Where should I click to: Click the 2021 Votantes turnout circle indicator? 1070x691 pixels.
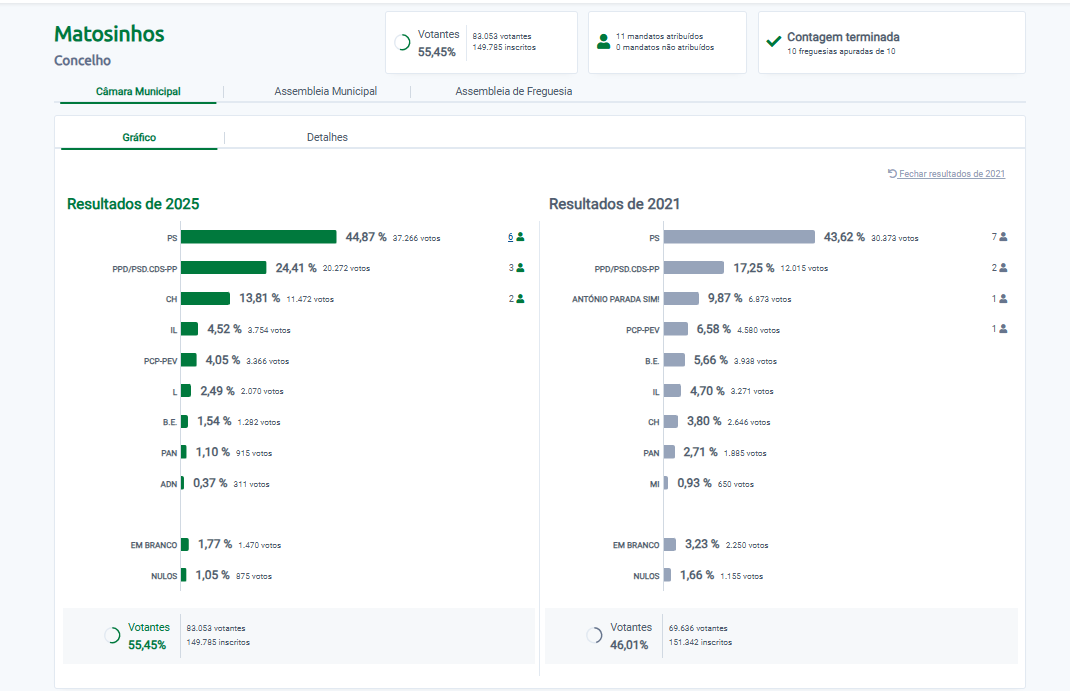(594, 635)
